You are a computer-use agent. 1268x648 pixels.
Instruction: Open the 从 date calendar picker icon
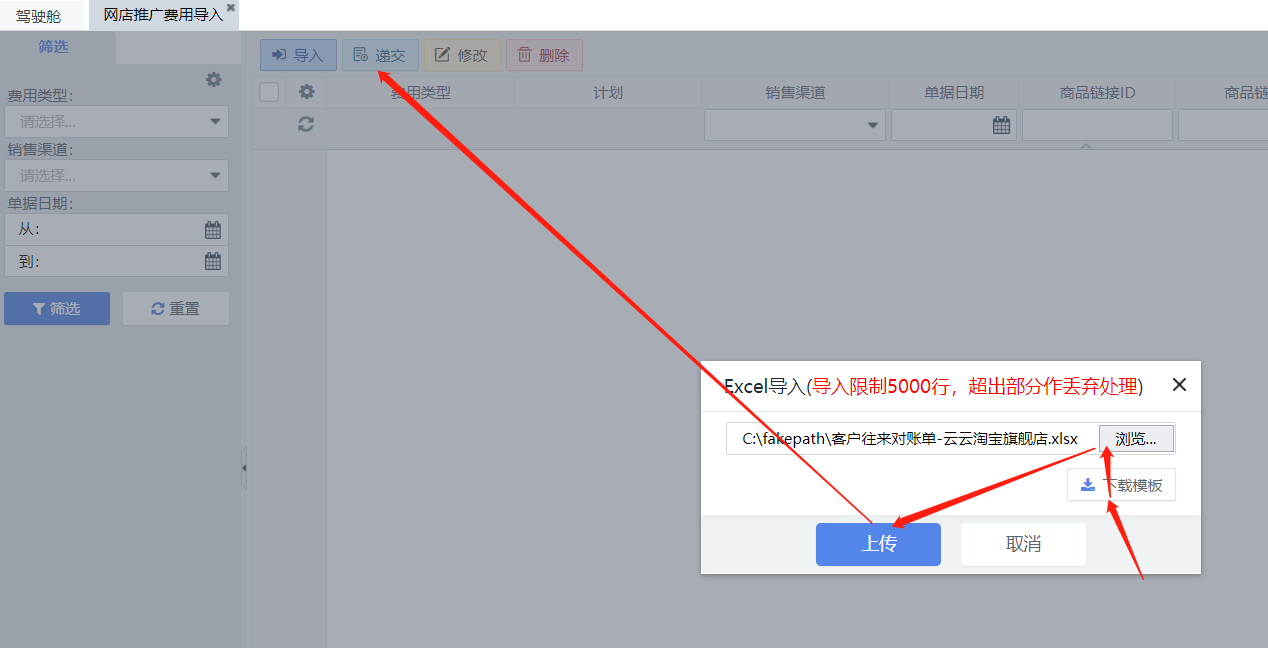(212, 230)
